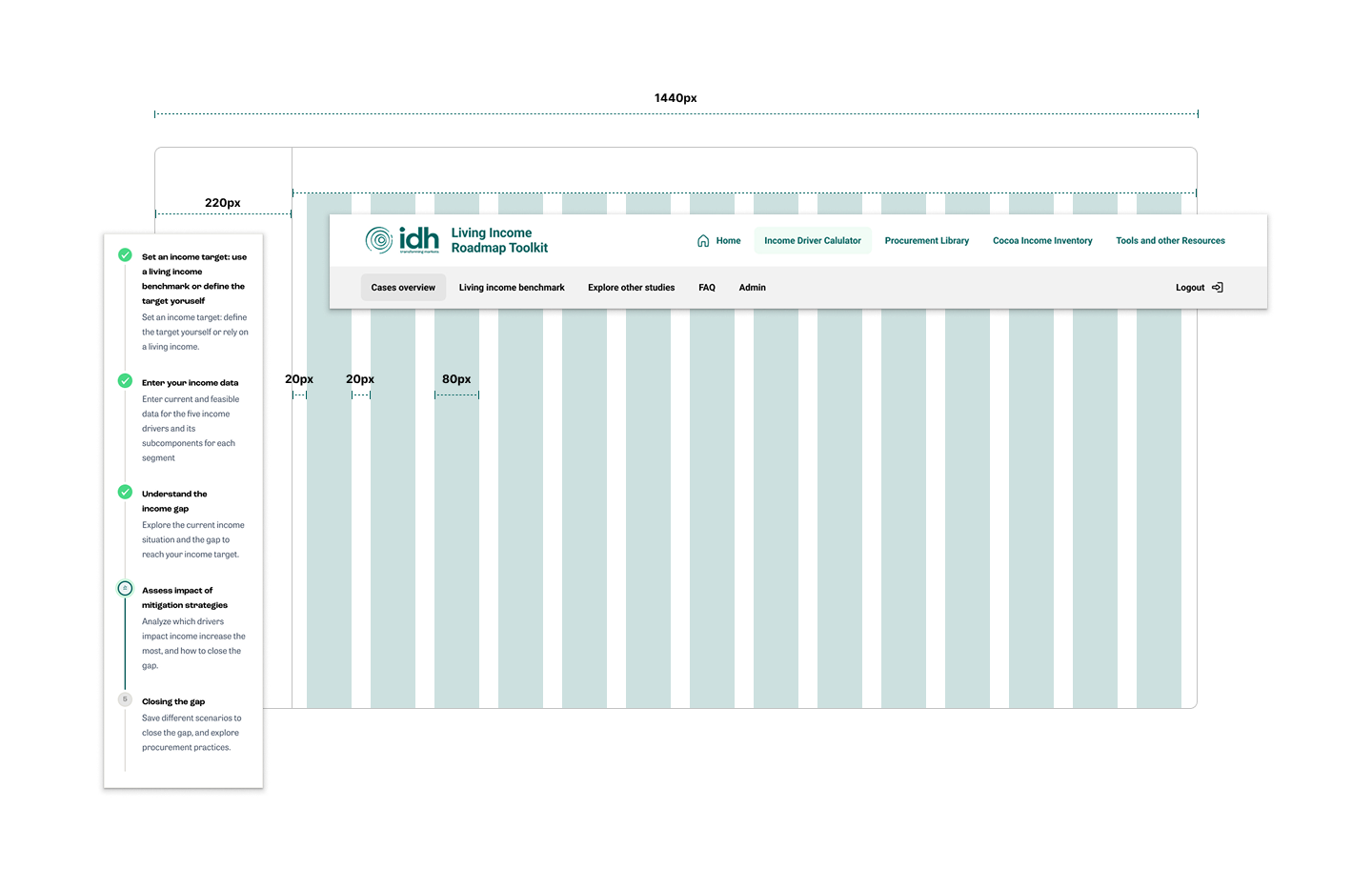This screenshot has height=890, width=1372.
Task: Click description Enter current and feasible data
Action: point(191,429)
